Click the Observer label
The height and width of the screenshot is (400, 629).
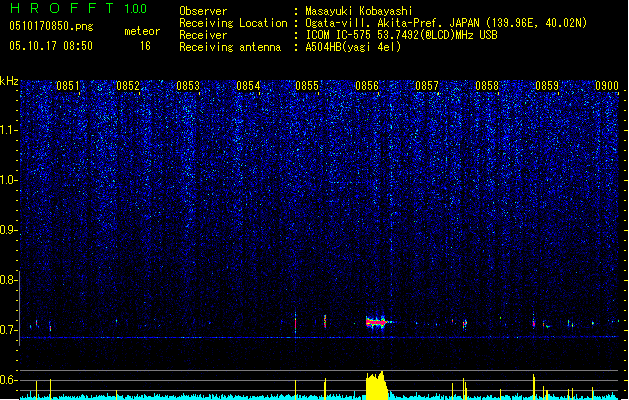(203, 11)
